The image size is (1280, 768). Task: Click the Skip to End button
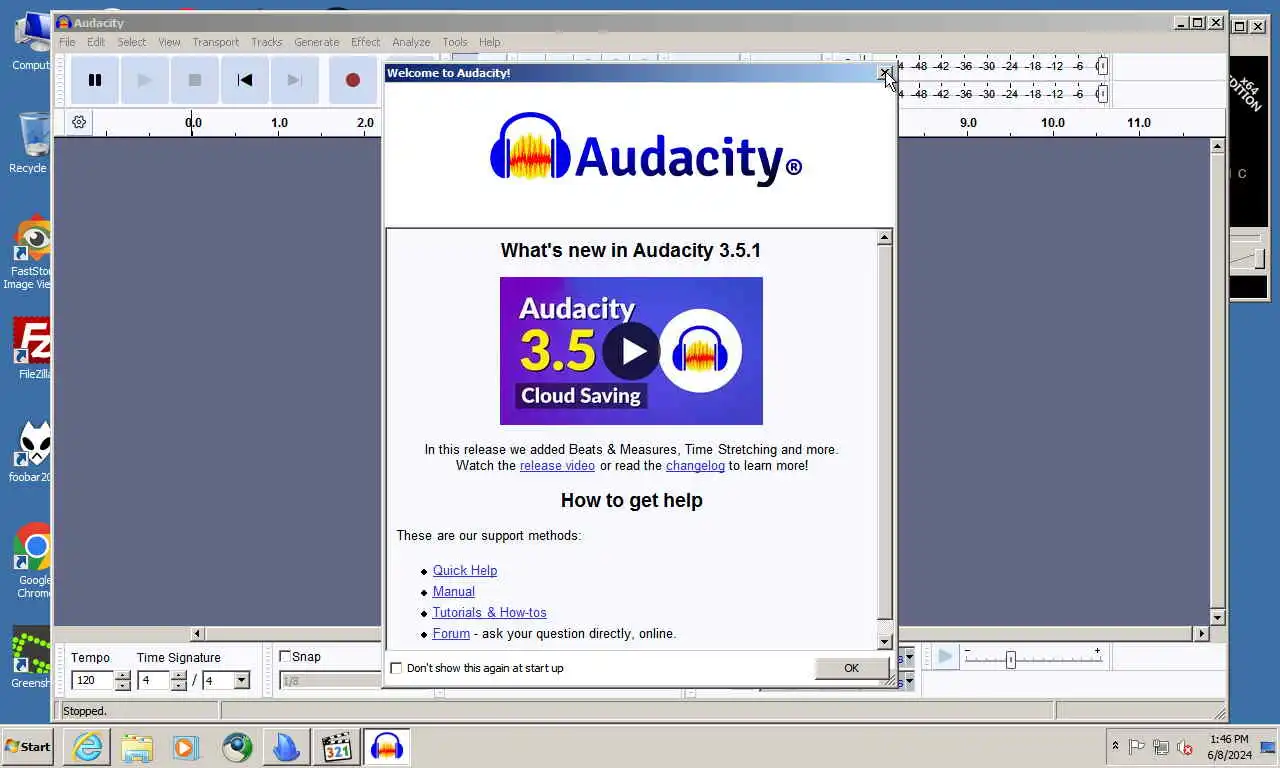[x=295, y=80]
